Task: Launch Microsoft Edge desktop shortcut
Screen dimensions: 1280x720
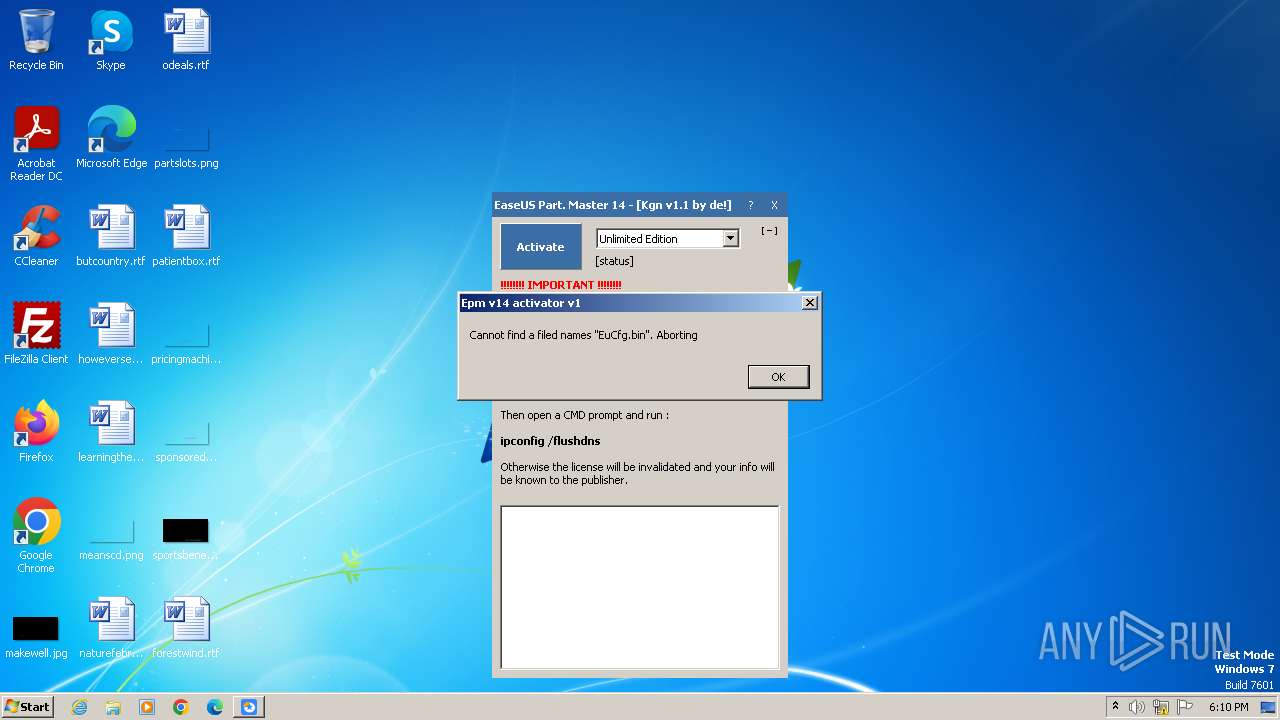Action: (111, 138)
